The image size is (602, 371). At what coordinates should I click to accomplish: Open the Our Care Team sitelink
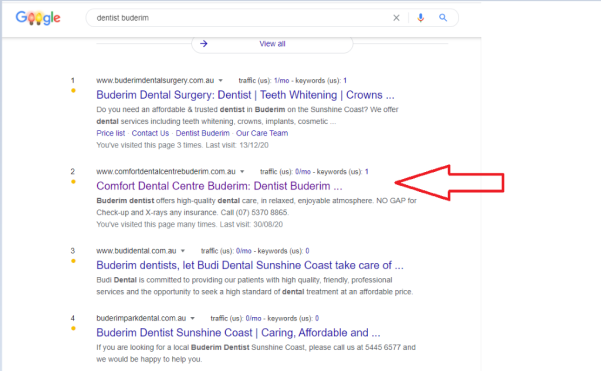pyautogui.click(x=262, y=133)
